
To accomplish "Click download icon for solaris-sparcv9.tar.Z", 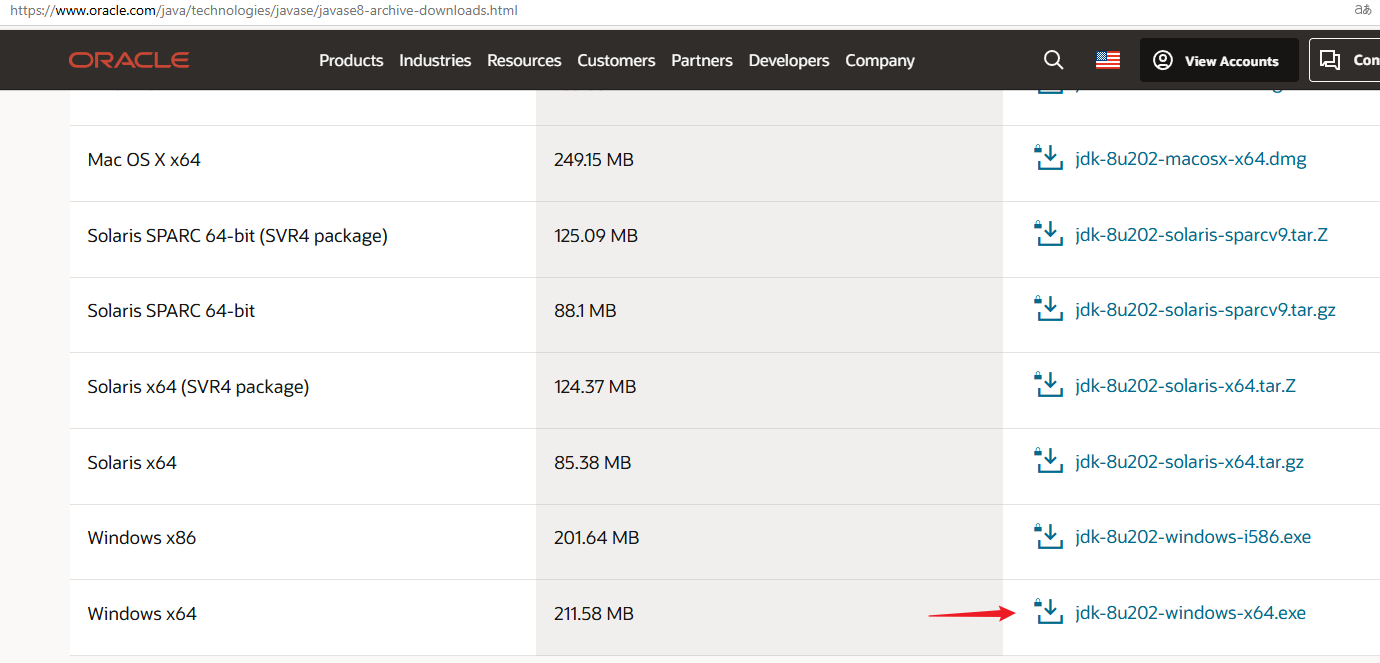I will click(1048, 235).
